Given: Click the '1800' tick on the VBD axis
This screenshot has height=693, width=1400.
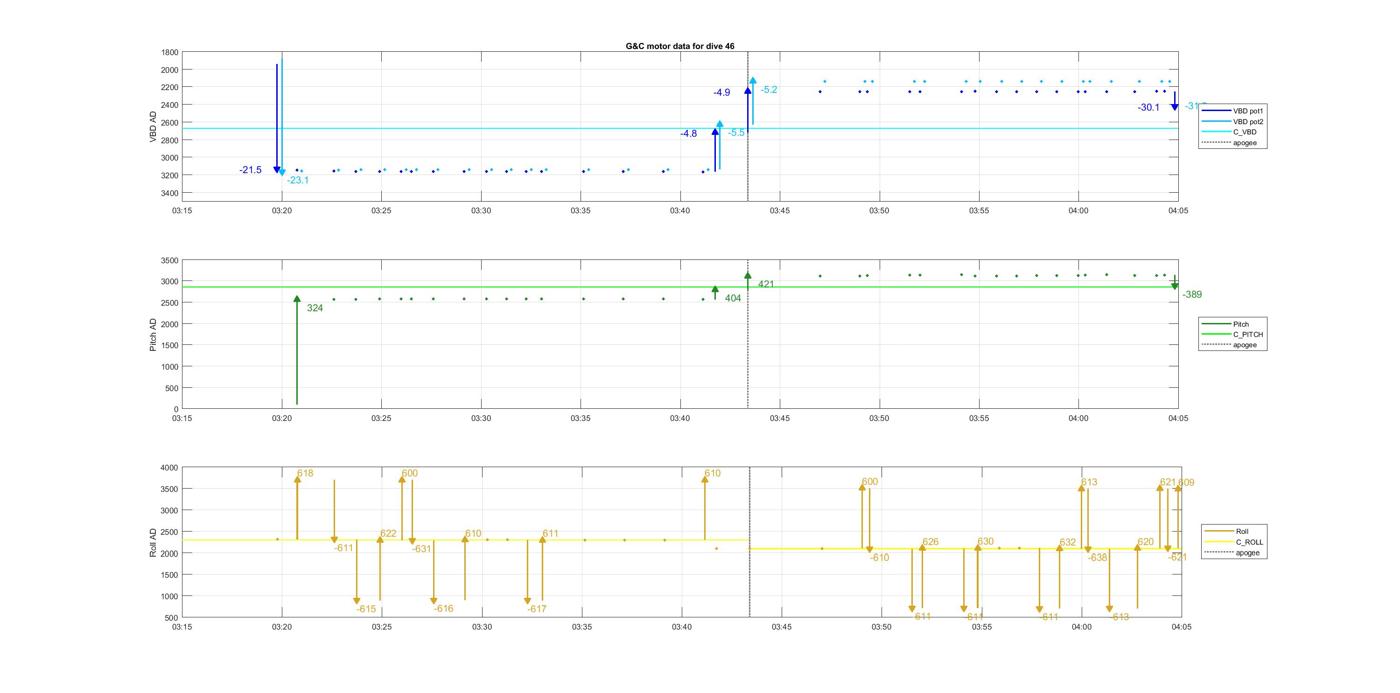Looking at the screenshot, I should pos(170,52).
